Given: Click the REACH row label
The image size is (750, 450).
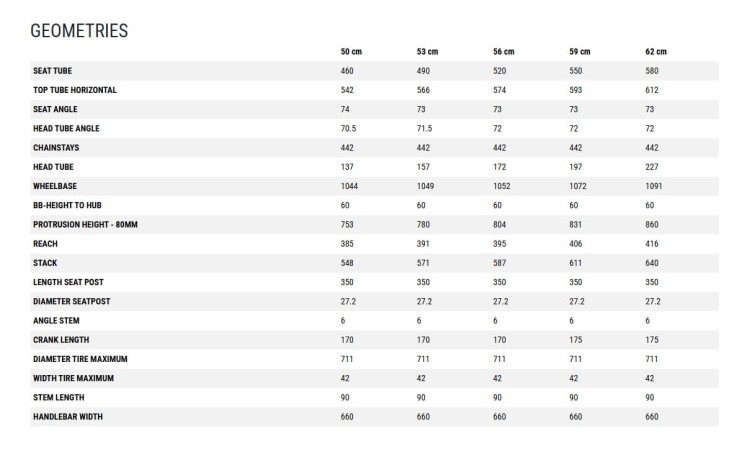Looking at the screenshot, I should click(45, 244).
